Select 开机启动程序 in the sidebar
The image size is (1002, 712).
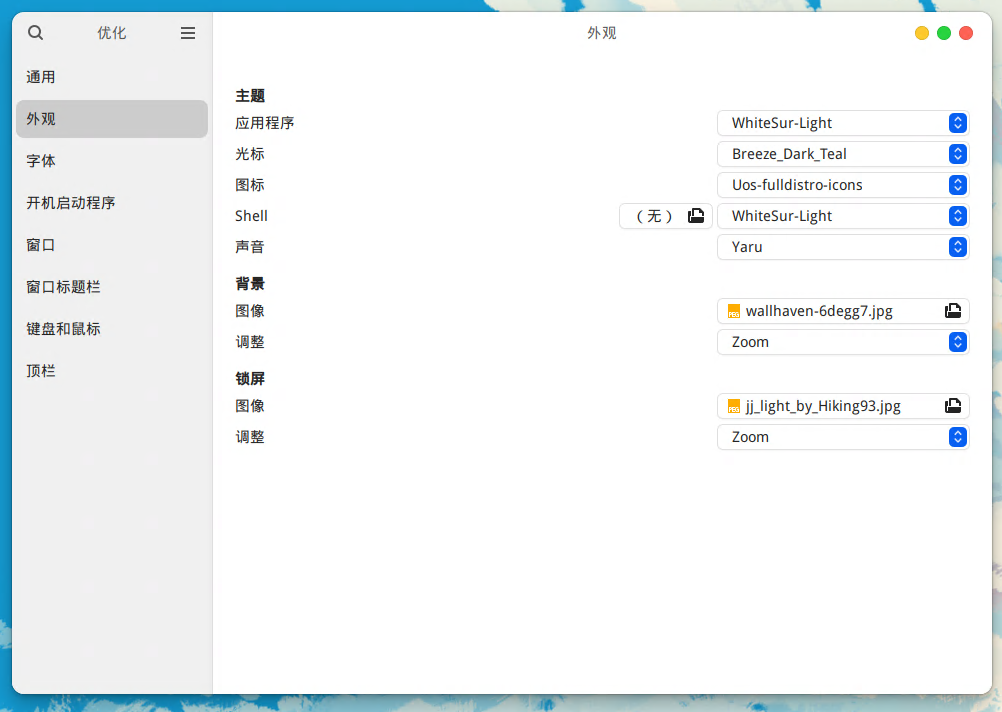coord(112,203)
